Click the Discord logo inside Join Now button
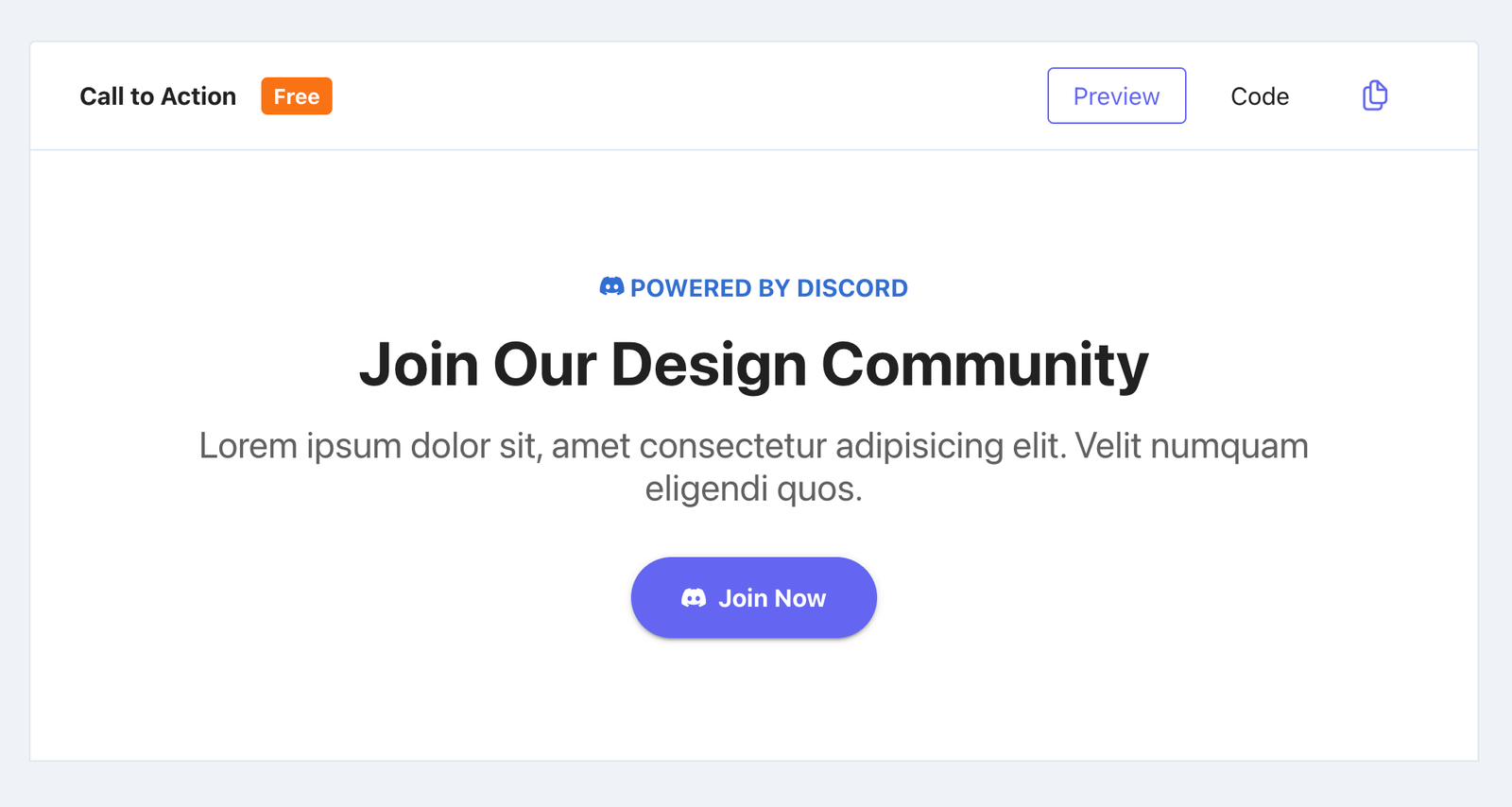The image size is (1512, 807). click(694, 598)
